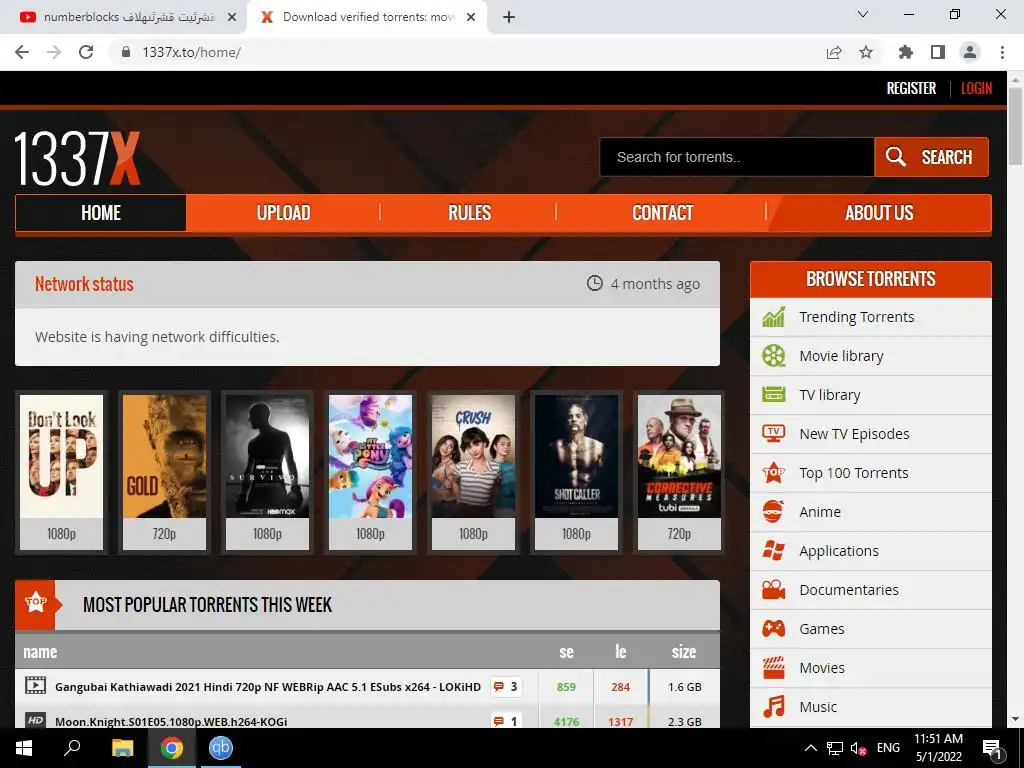
Task: Click the Applications windows icon
Action: click(773, 551)
